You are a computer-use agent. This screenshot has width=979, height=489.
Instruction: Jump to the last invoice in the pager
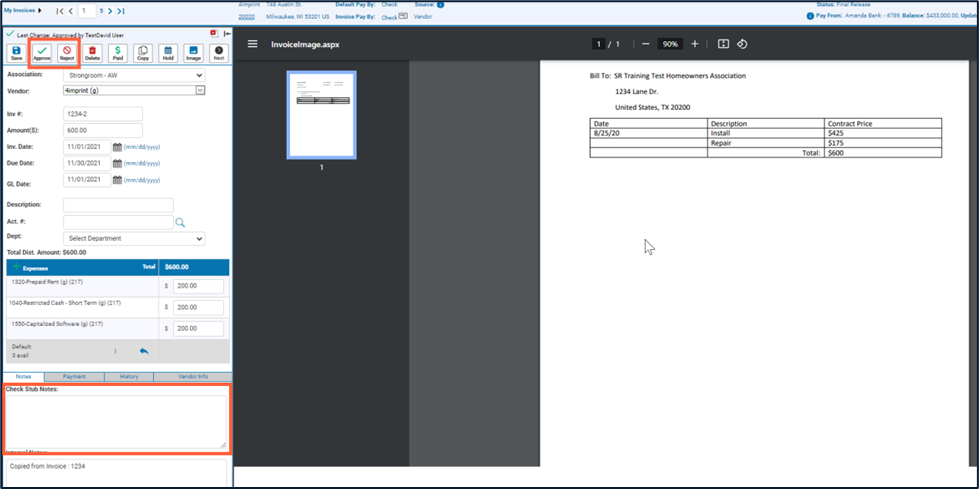click(x=121, y=11)
